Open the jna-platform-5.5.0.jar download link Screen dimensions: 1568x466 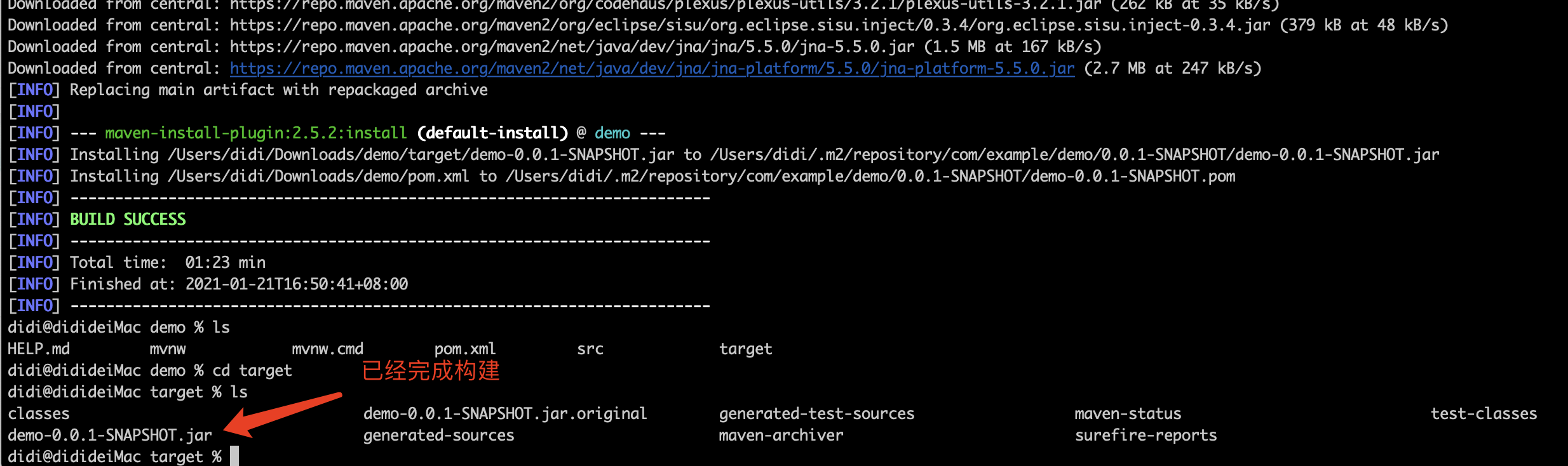[x=652, y=69]
